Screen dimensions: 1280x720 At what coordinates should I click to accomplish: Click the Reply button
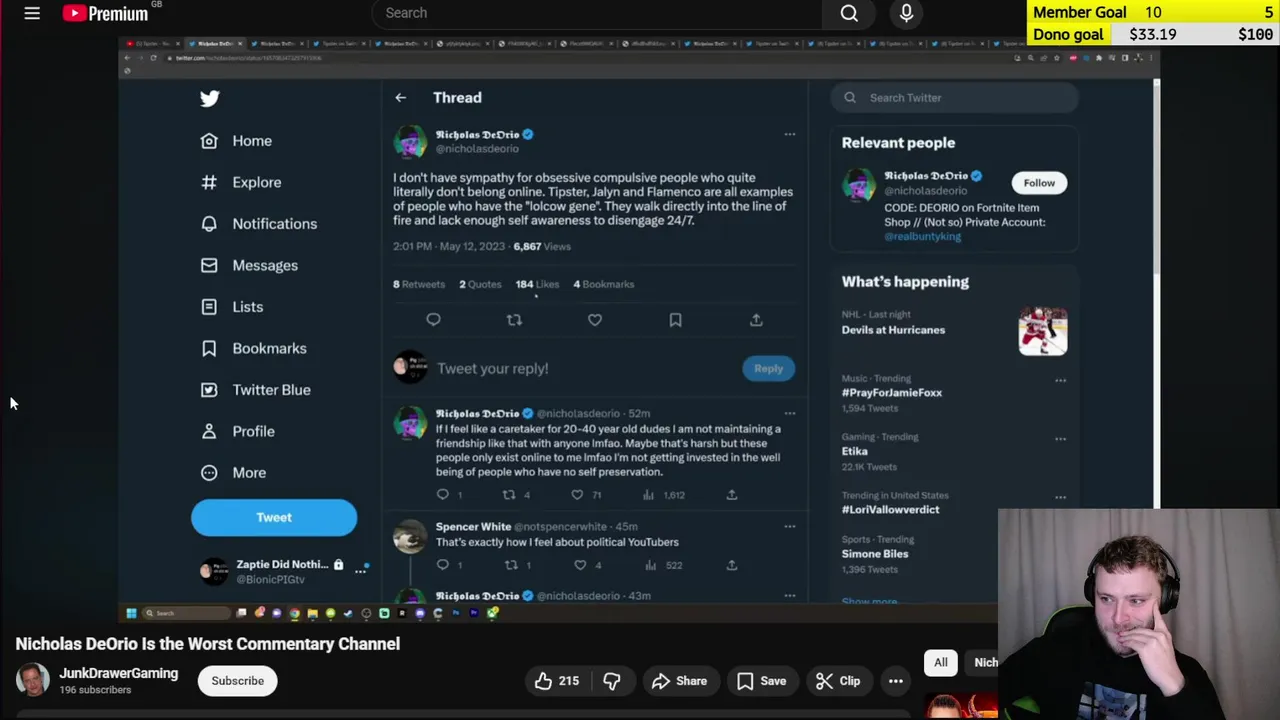tap(768, 369)
